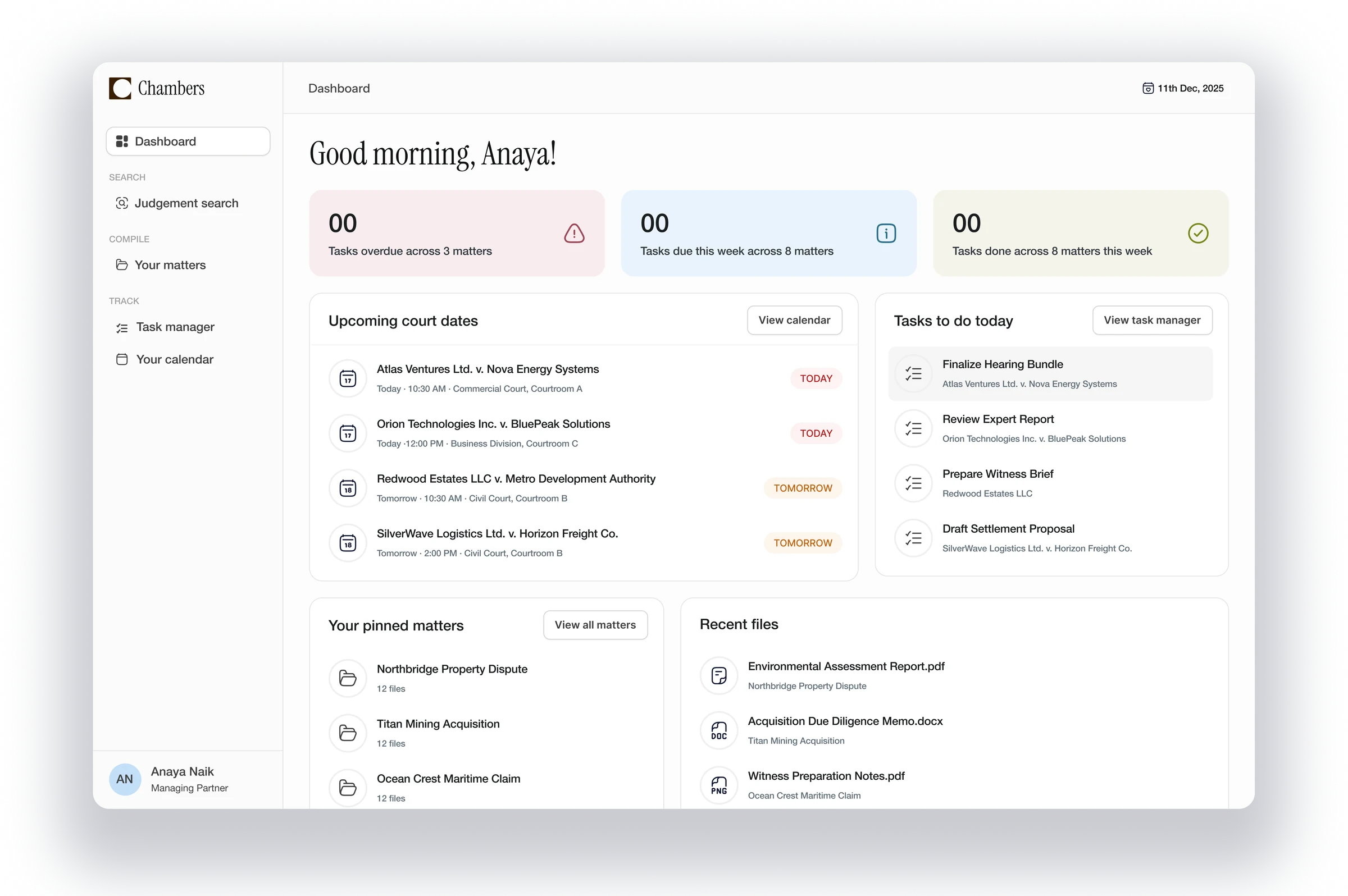Click the calendar icon beside 11th Dec, 2025
This screenshot has width=1348, height=896.
tap(1147, 89)
